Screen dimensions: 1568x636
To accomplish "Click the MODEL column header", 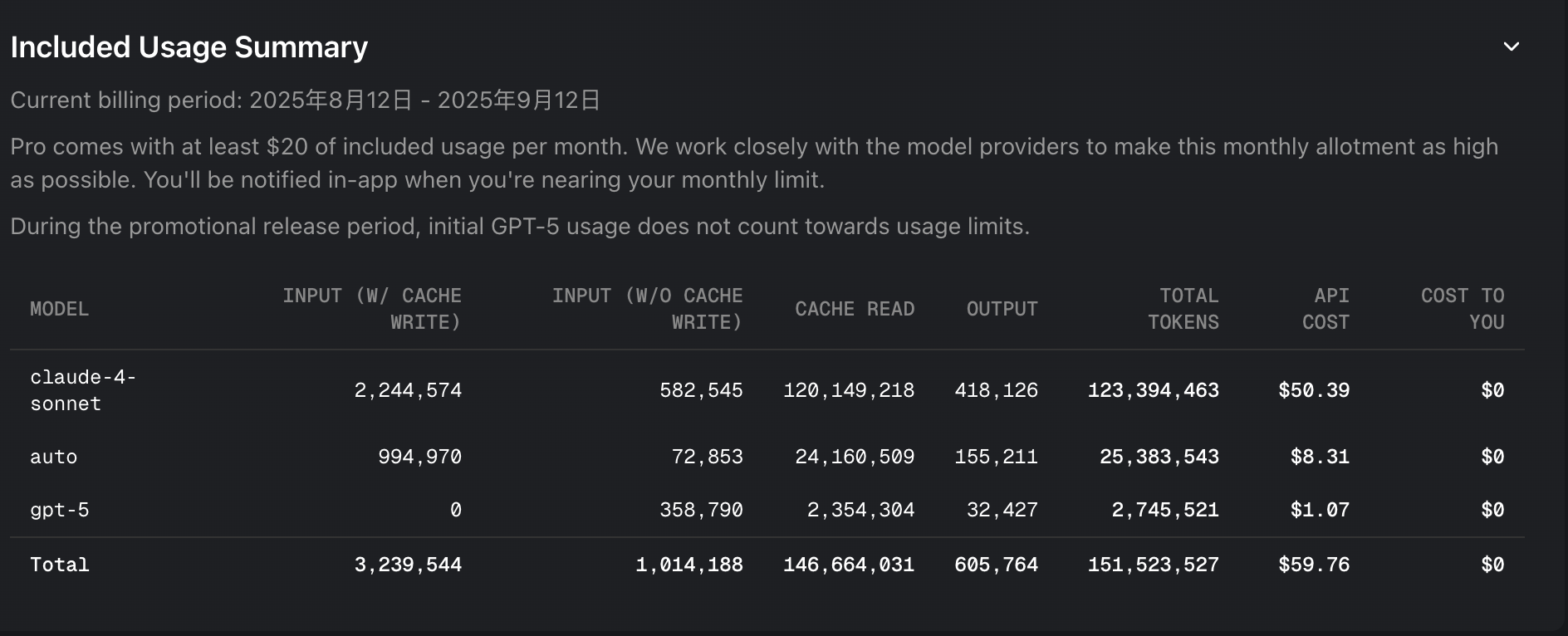I will (59, 309).
